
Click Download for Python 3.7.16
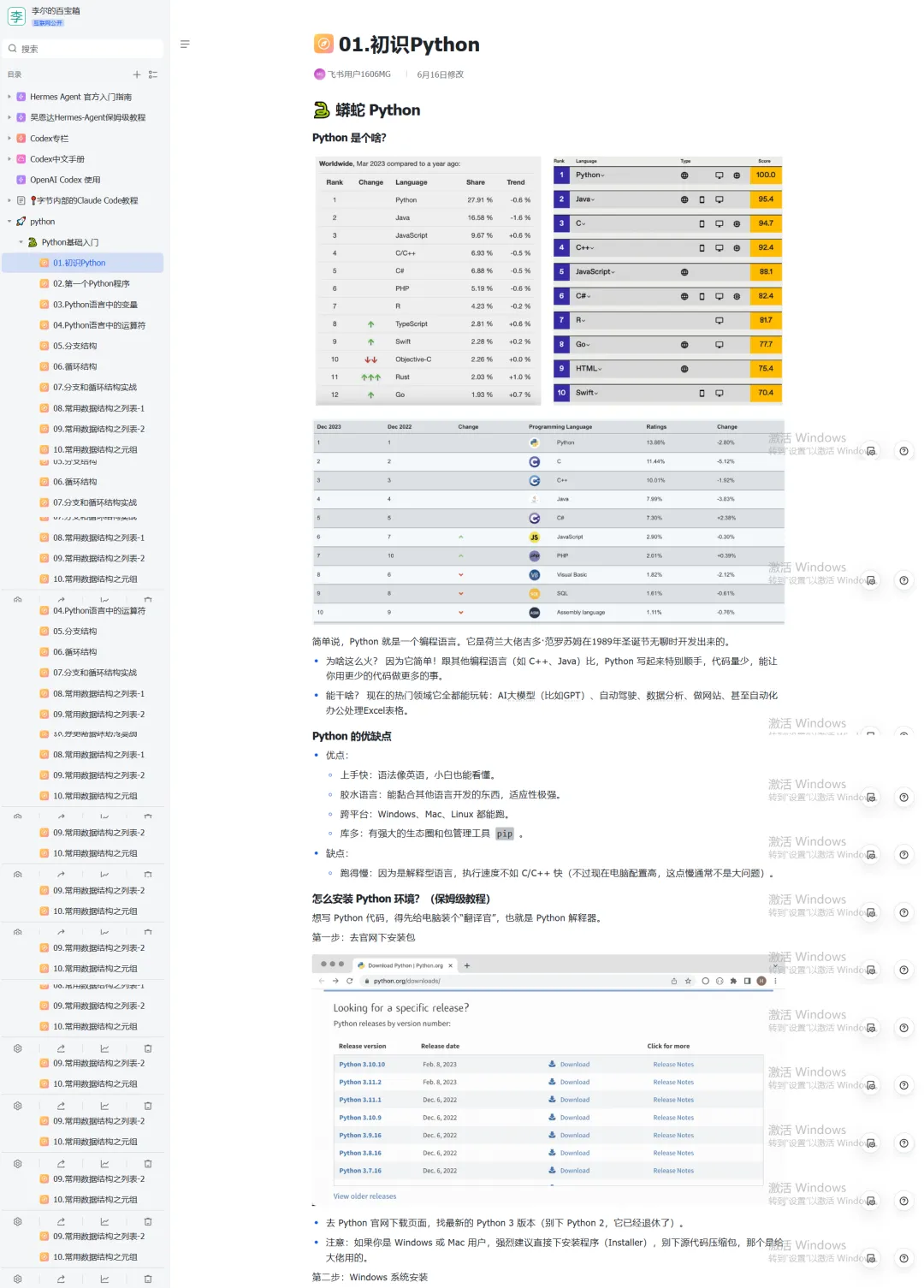pos(570,1171)
